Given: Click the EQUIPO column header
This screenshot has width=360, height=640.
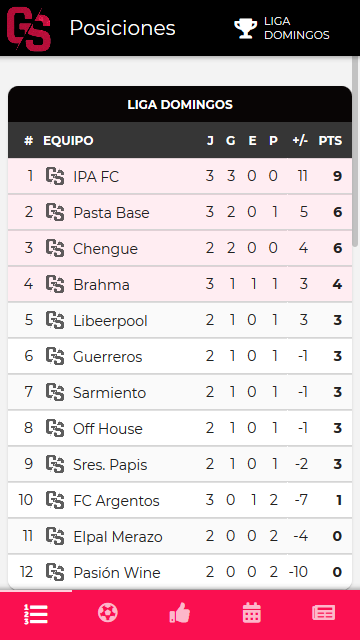Looking at the screenshot, I should pyautogui.click(x=68, y=141).
